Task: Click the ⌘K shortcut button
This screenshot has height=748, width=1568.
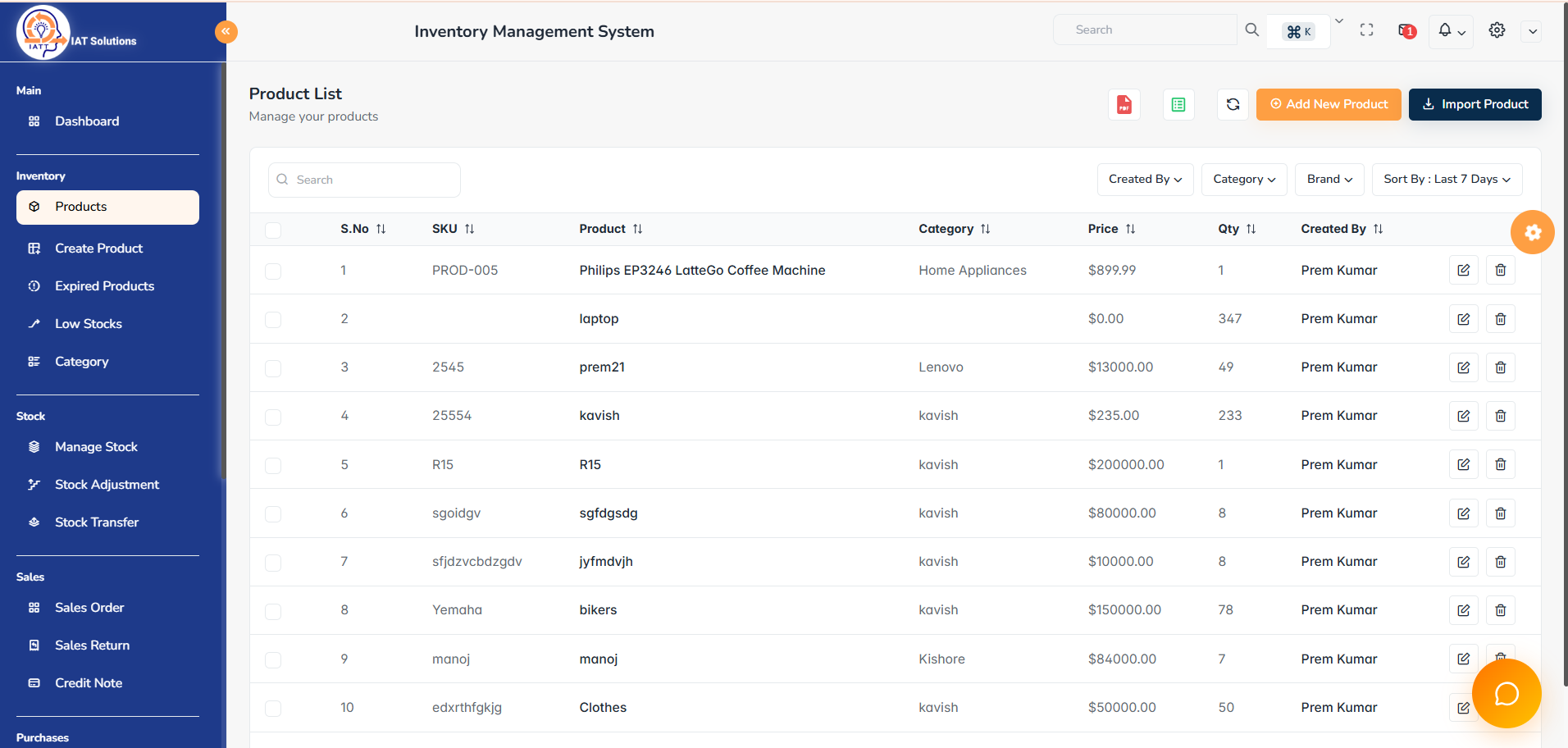Action: pyautogui.click(x=1298, y=32)
